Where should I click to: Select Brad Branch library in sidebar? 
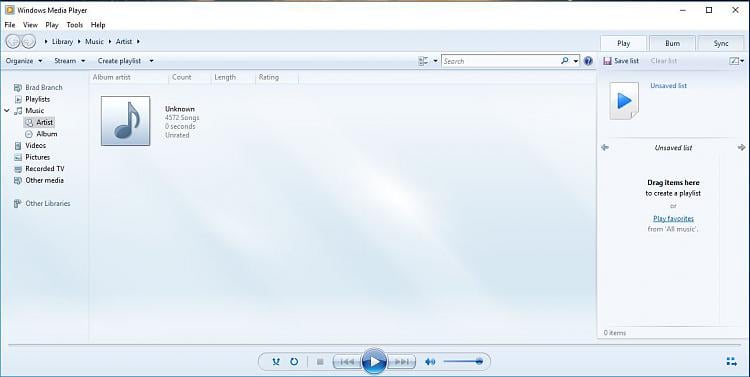(x=38, y=88)
